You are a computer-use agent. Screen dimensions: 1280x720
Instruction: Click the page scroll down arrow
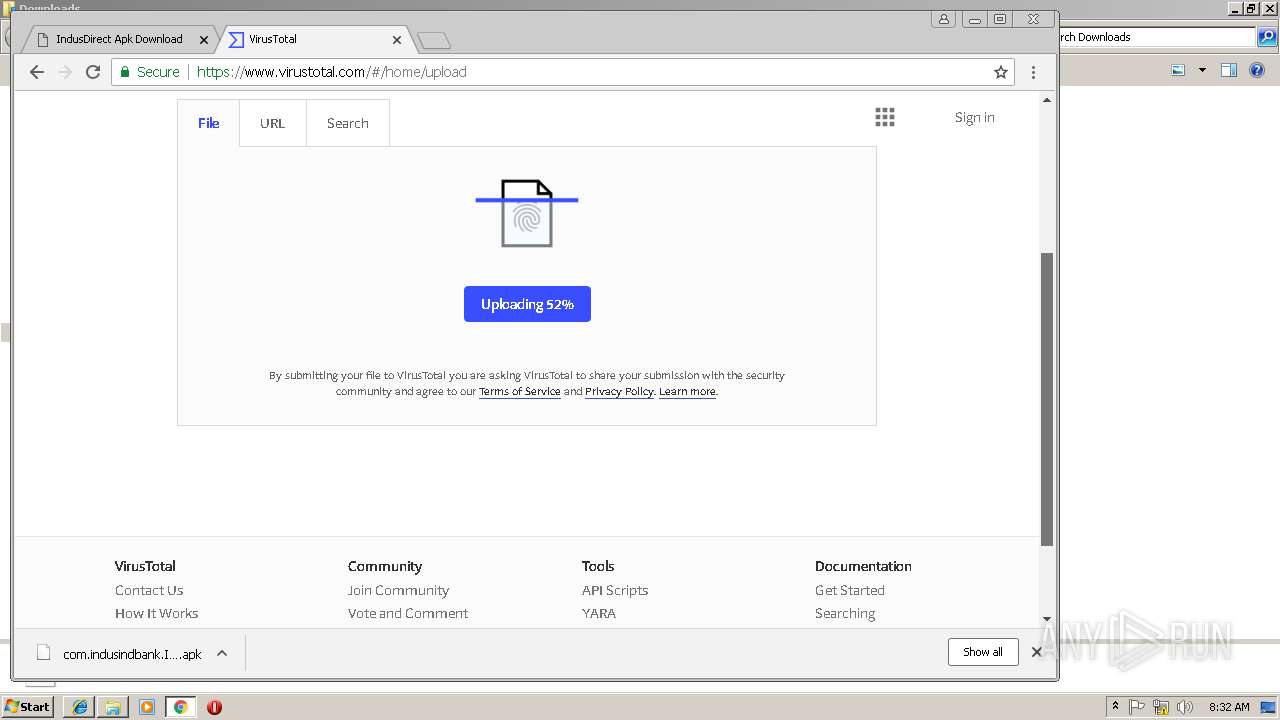[1047, 619]
